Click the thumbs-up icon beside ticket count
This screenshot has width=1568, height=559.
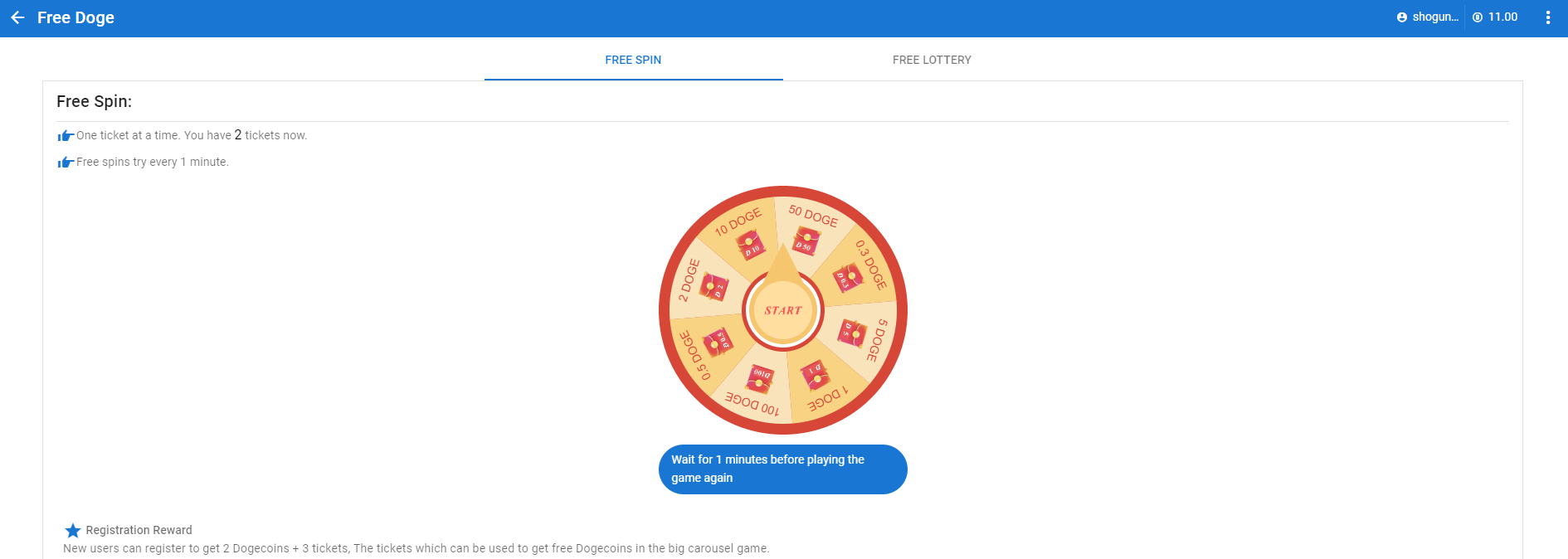point(66,136)
